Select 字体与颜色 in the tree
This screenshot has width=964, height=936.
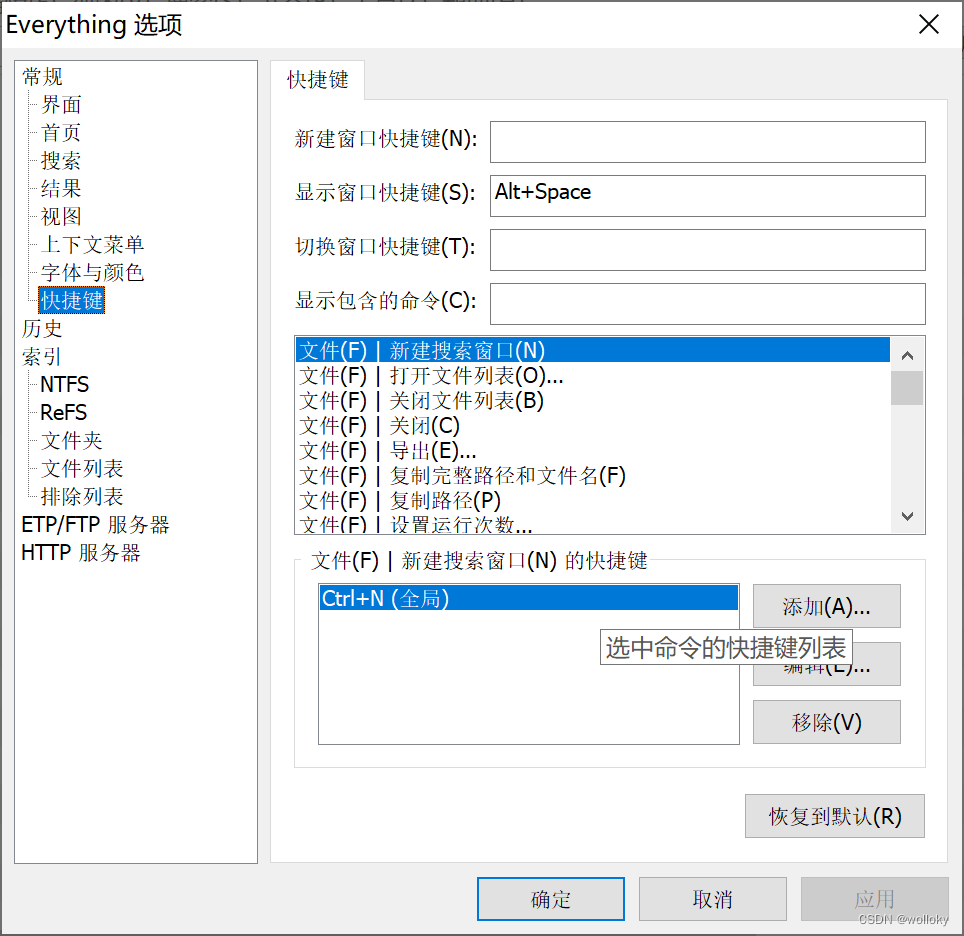[92, 272]
